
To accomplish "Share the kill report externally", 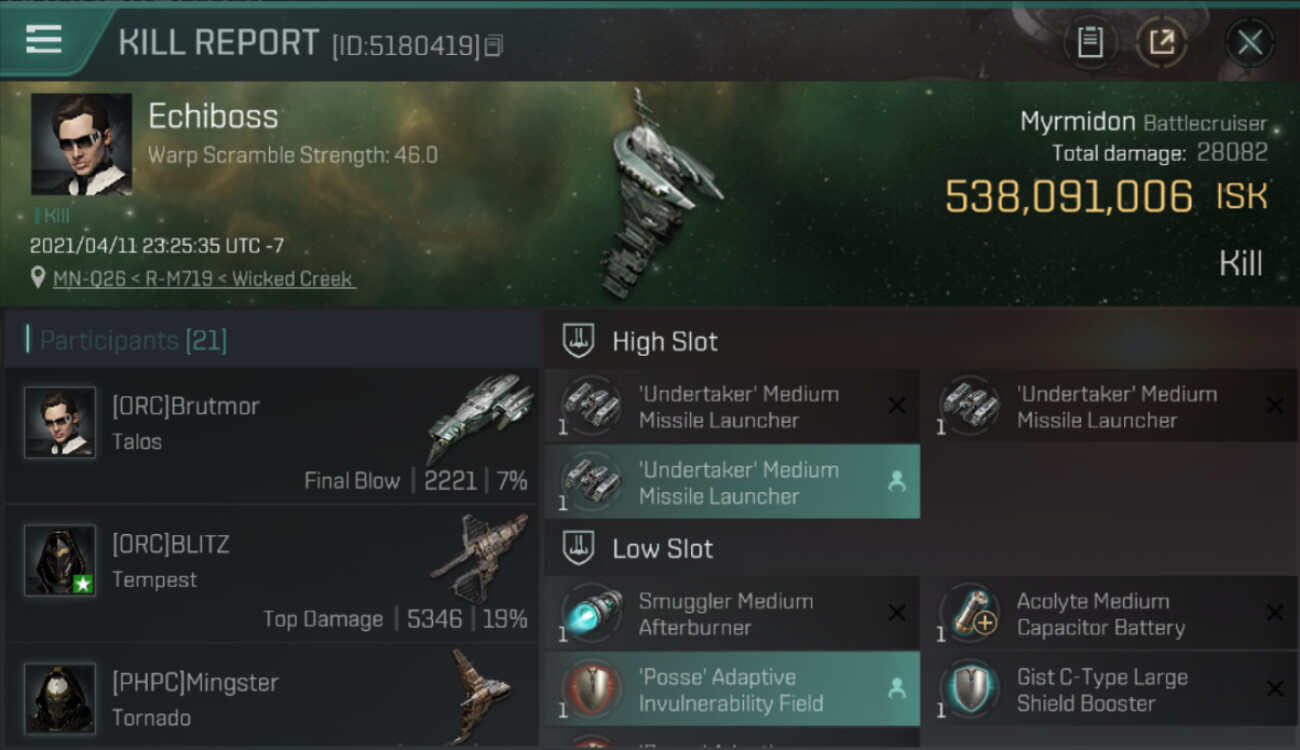I will (1162, 42).
